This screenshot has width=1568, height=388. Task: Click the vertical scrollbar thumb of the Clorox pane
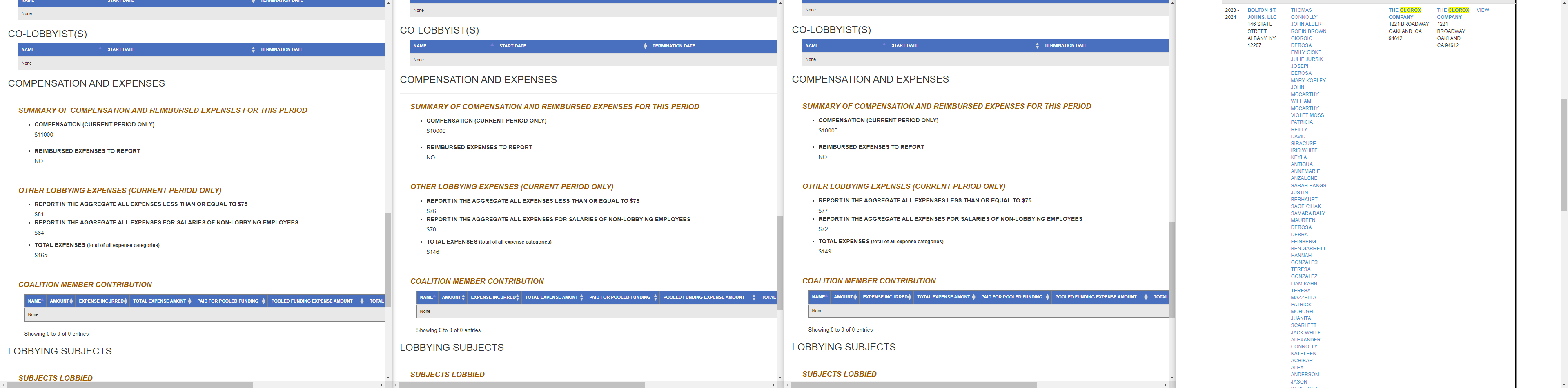[x=1563, y=155]
